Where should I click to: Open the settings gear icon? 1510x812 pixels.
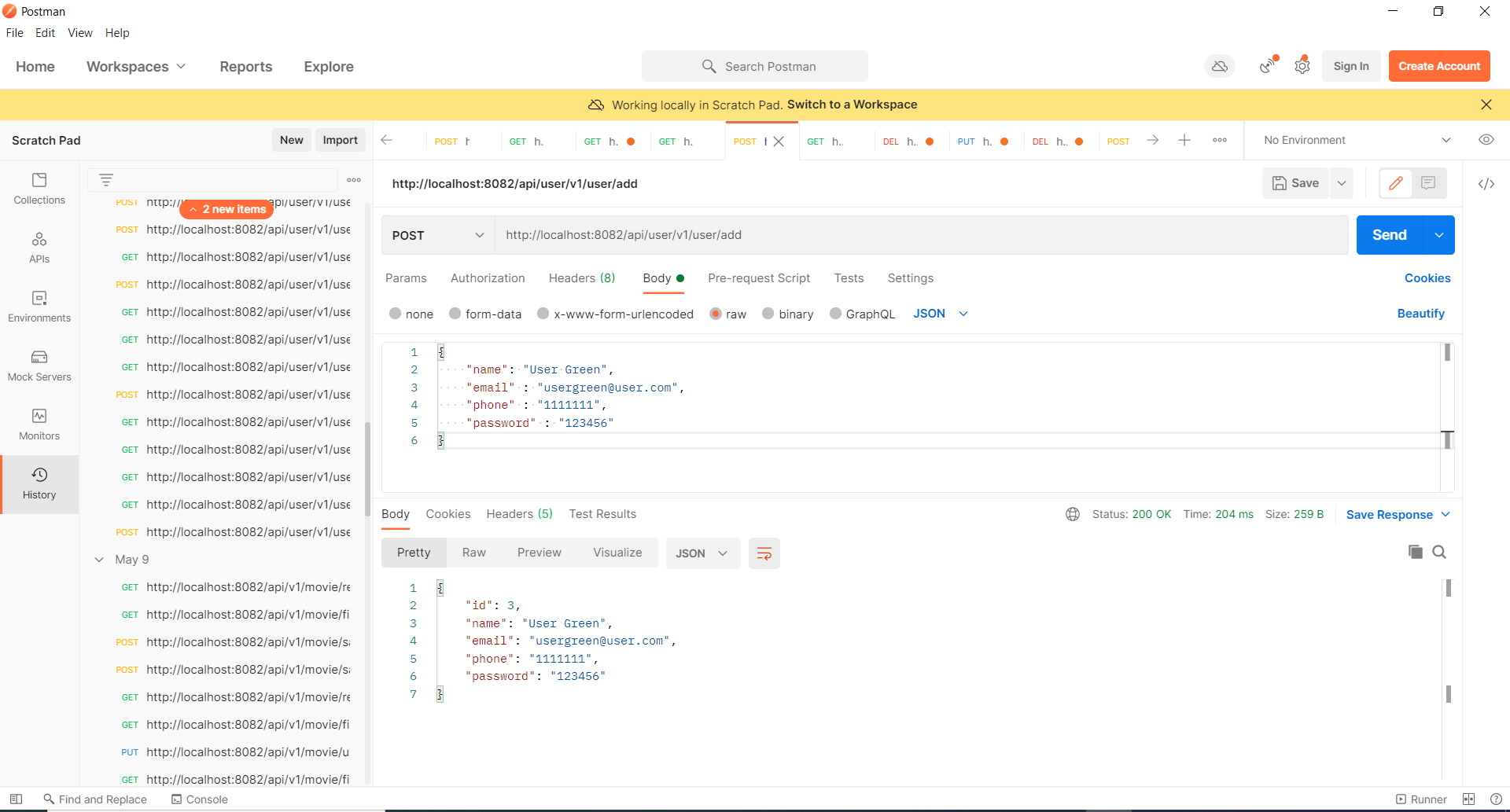[1302, 67]
